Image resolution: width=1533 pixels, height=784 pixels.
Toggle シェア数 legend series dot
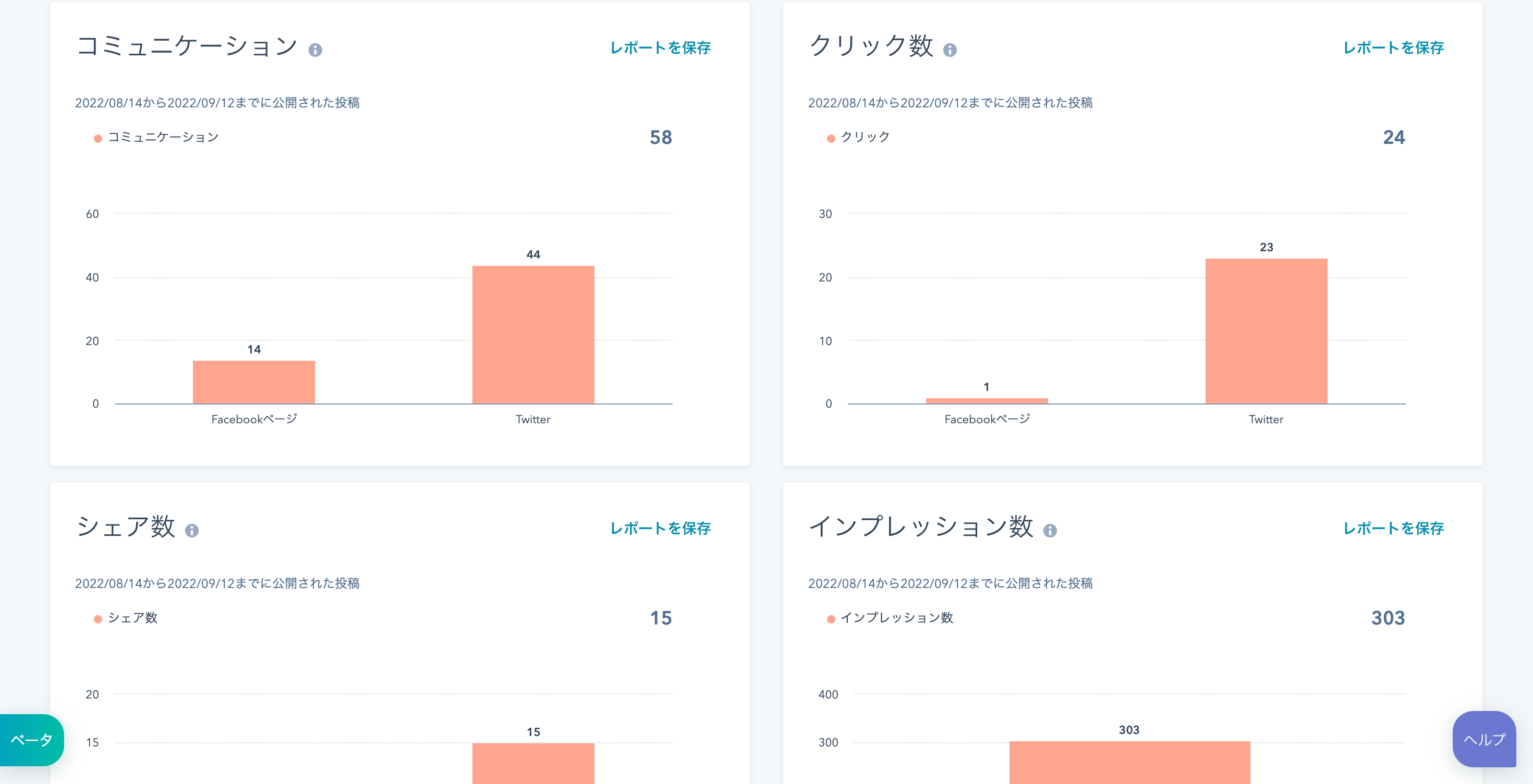[x=98, y=619]
